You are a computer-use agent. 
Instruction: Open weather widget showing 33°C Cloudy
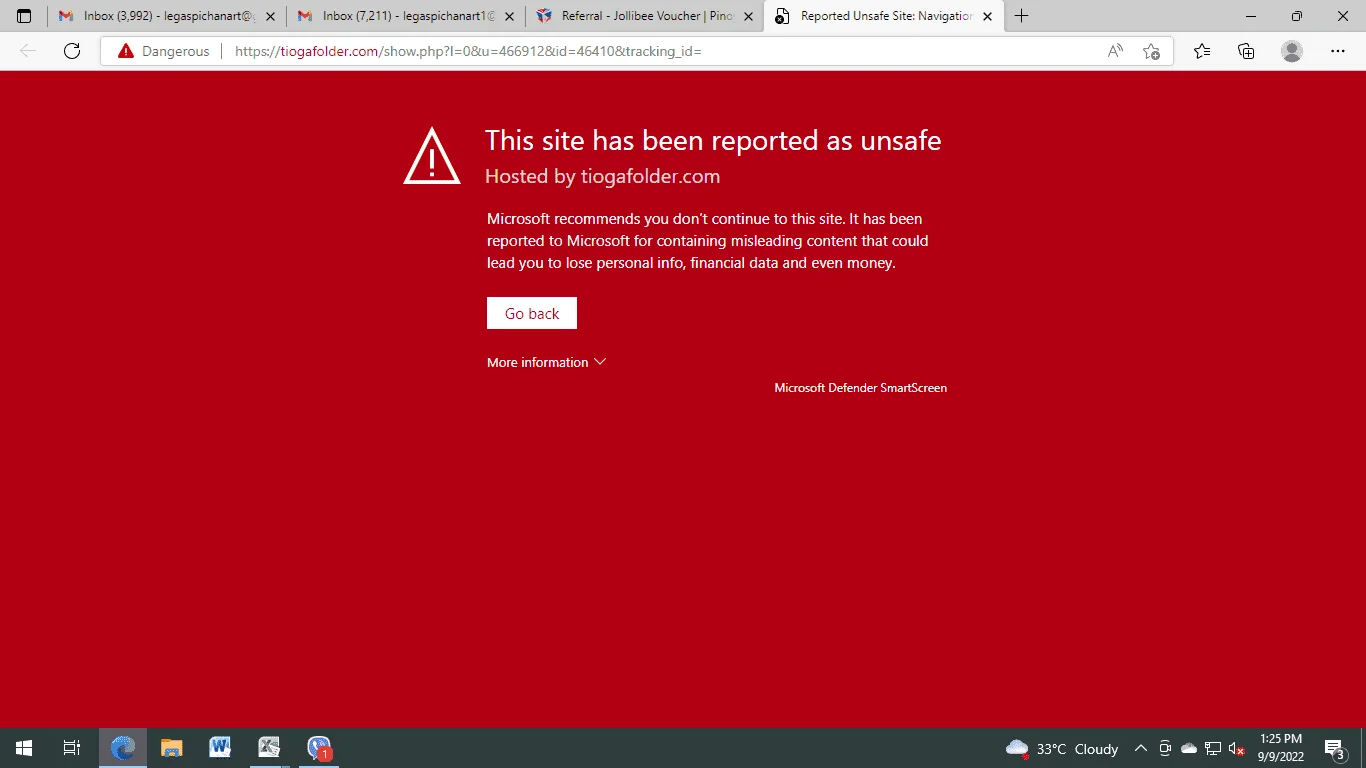click(1062, 749)
